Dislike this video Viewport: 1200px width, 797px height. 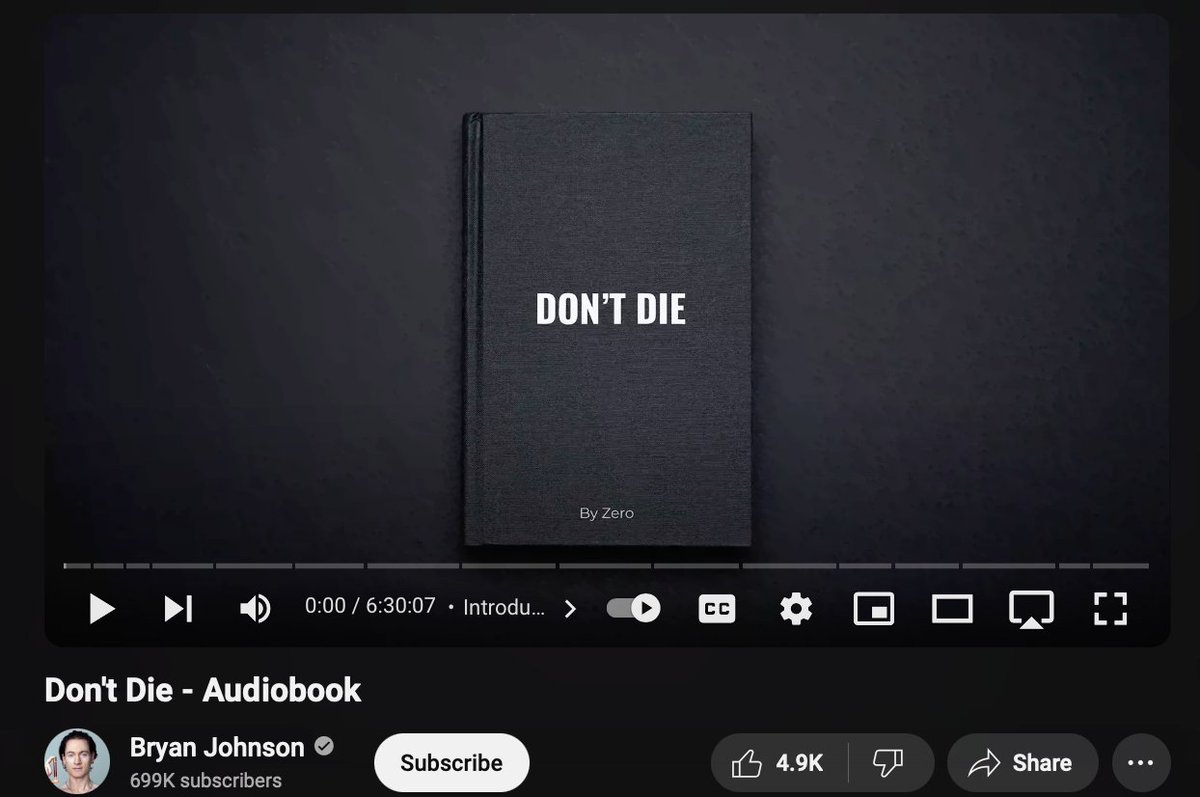[x=889, y=763]
